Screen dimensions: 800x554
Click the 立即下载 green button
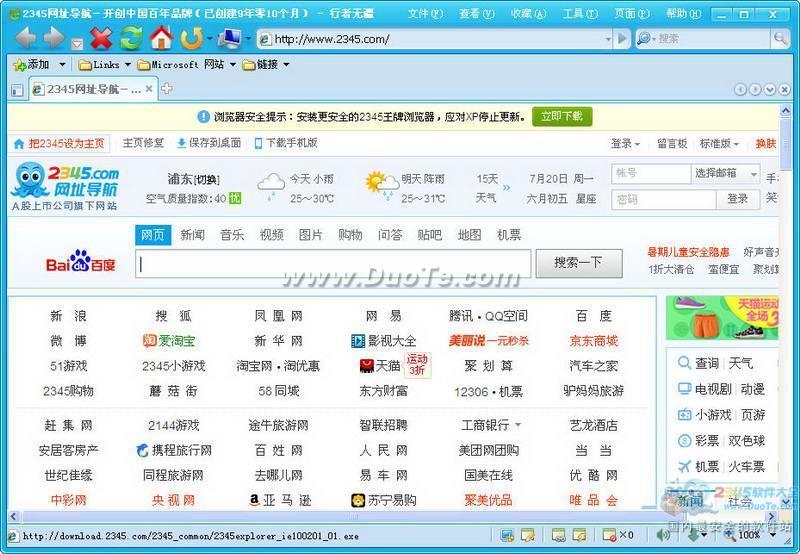(562, 116)
